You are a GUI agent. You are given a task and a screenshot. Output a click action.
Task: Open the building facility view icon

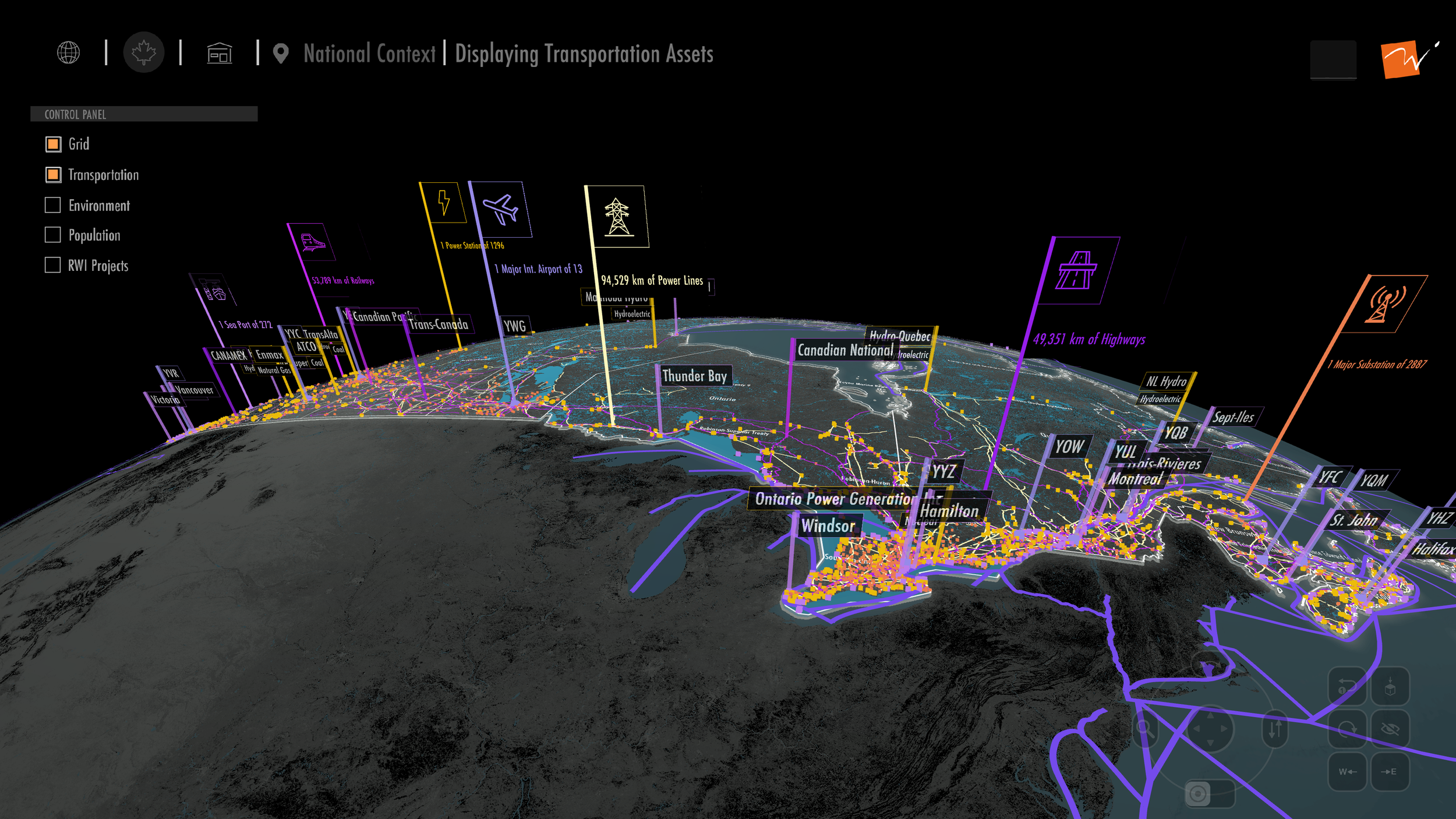click(220, 54)
